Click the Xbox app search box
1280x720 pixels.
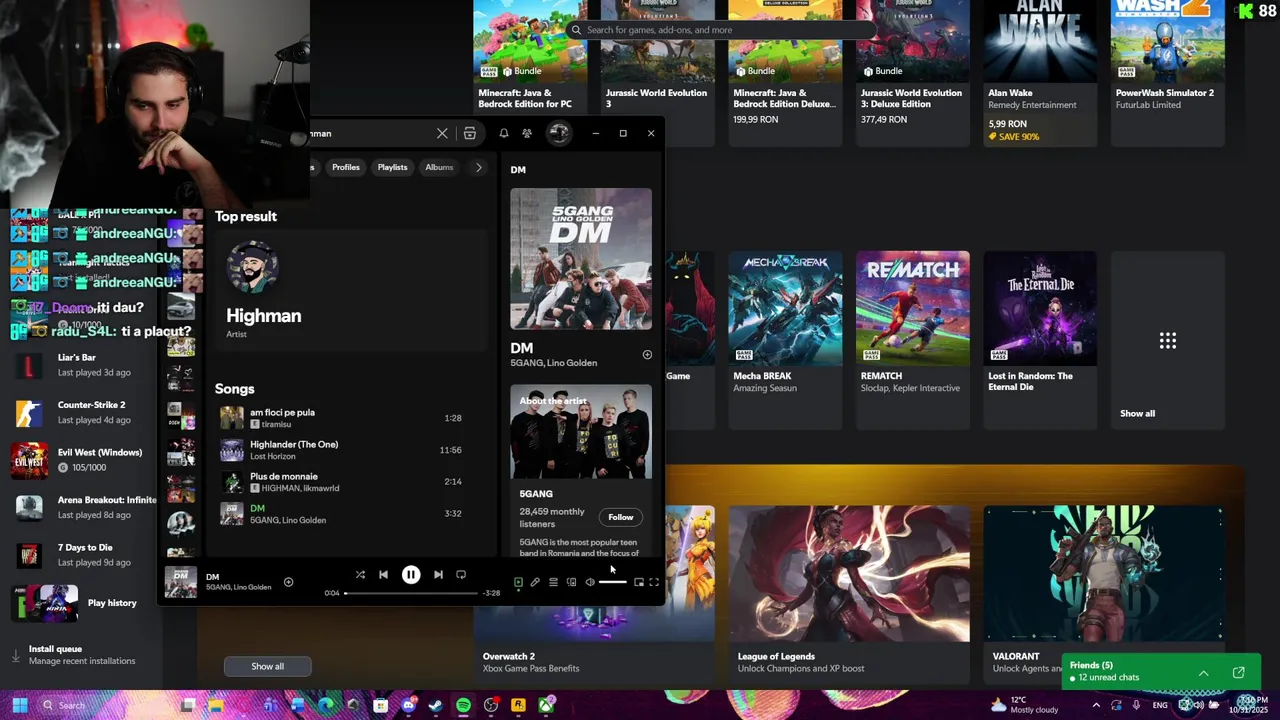pyautogui.click(x=721, y=30)
